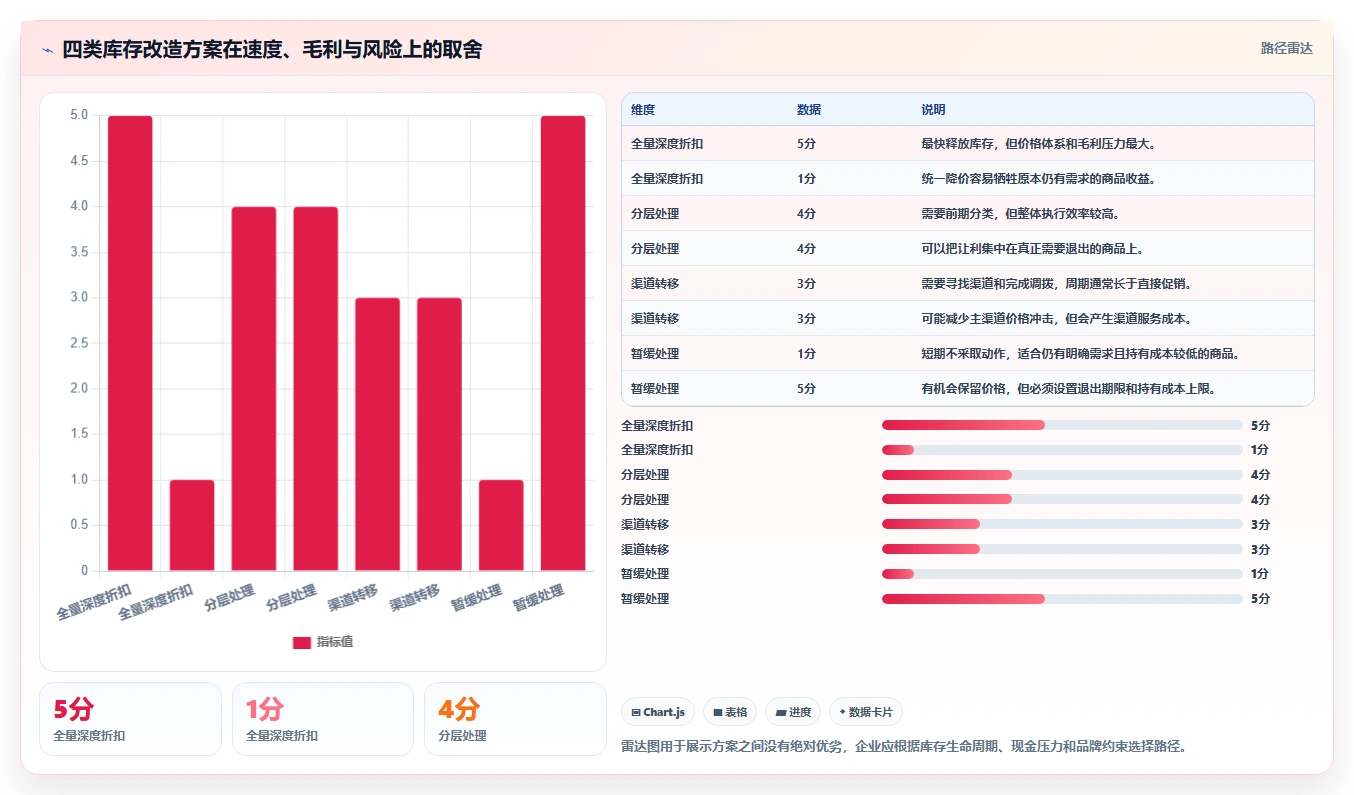Click the 维度 column header

tap(643, 110)
